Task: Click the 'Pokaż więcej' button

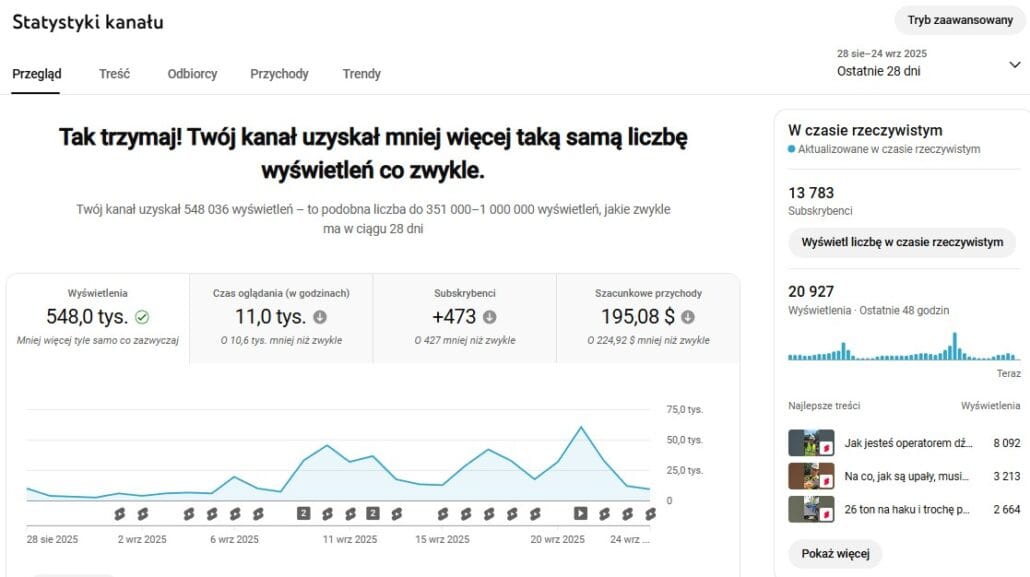Action: coord(835,553)
